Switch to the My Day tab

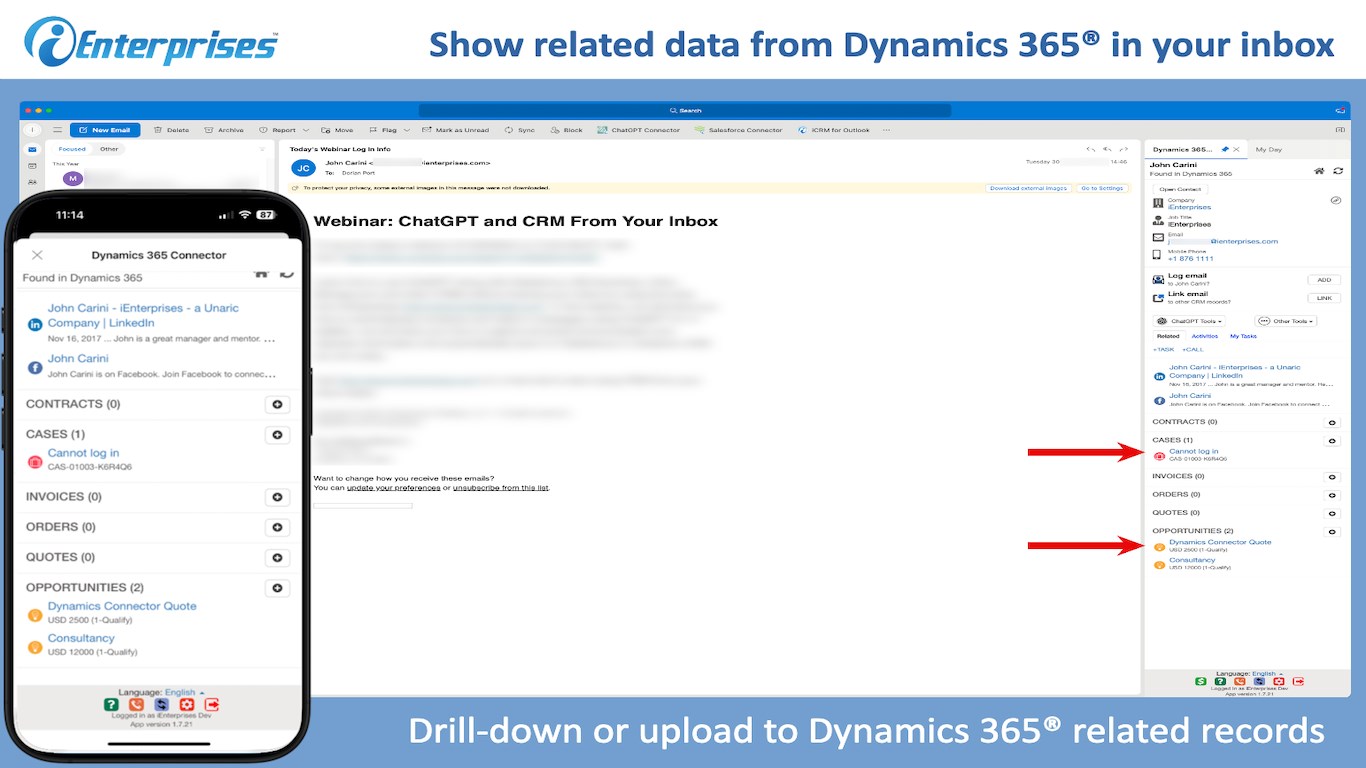point(1268,149)
